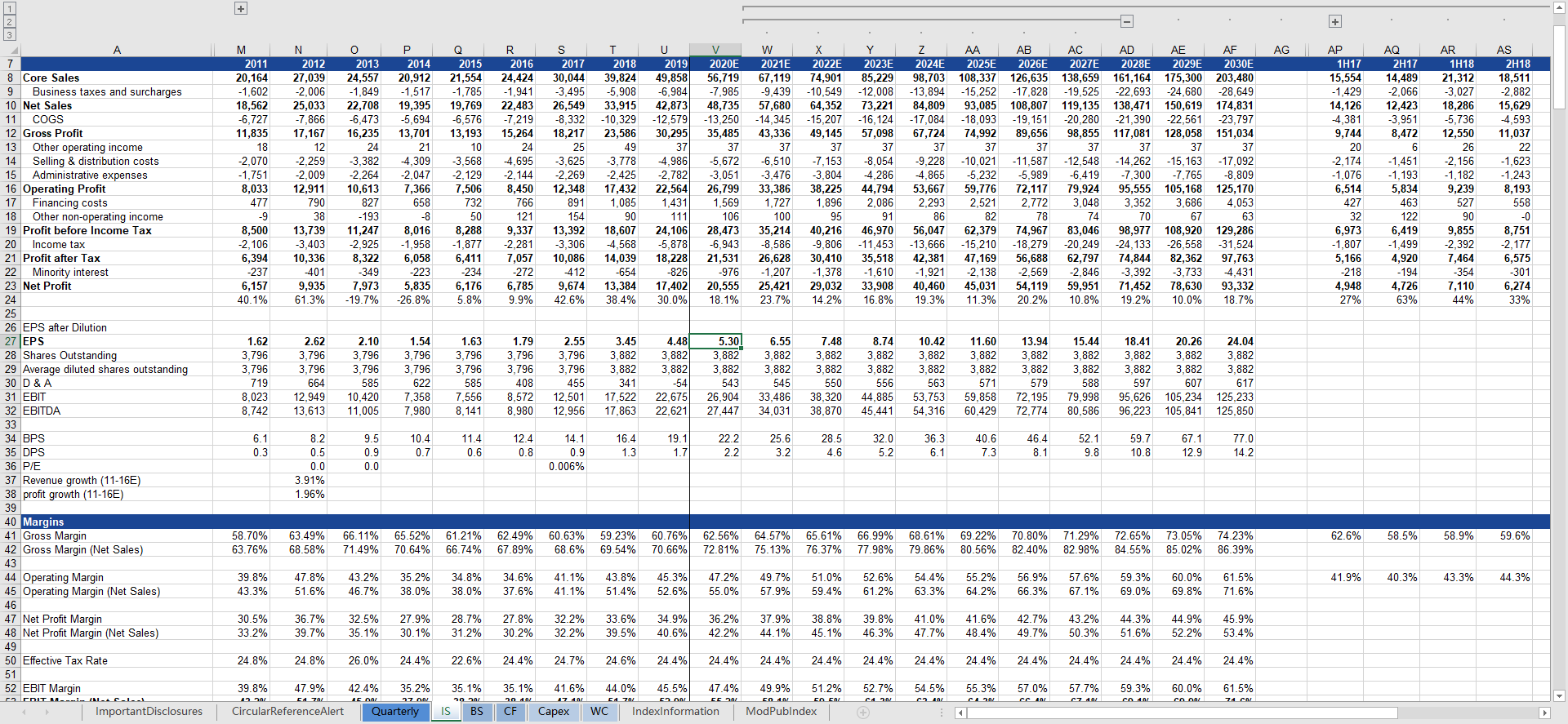The width and height of the screenshot is (1568, 724).
Task: Click the 'Net Profit Margin (Net Sales)' label
Action: [91, 633]
